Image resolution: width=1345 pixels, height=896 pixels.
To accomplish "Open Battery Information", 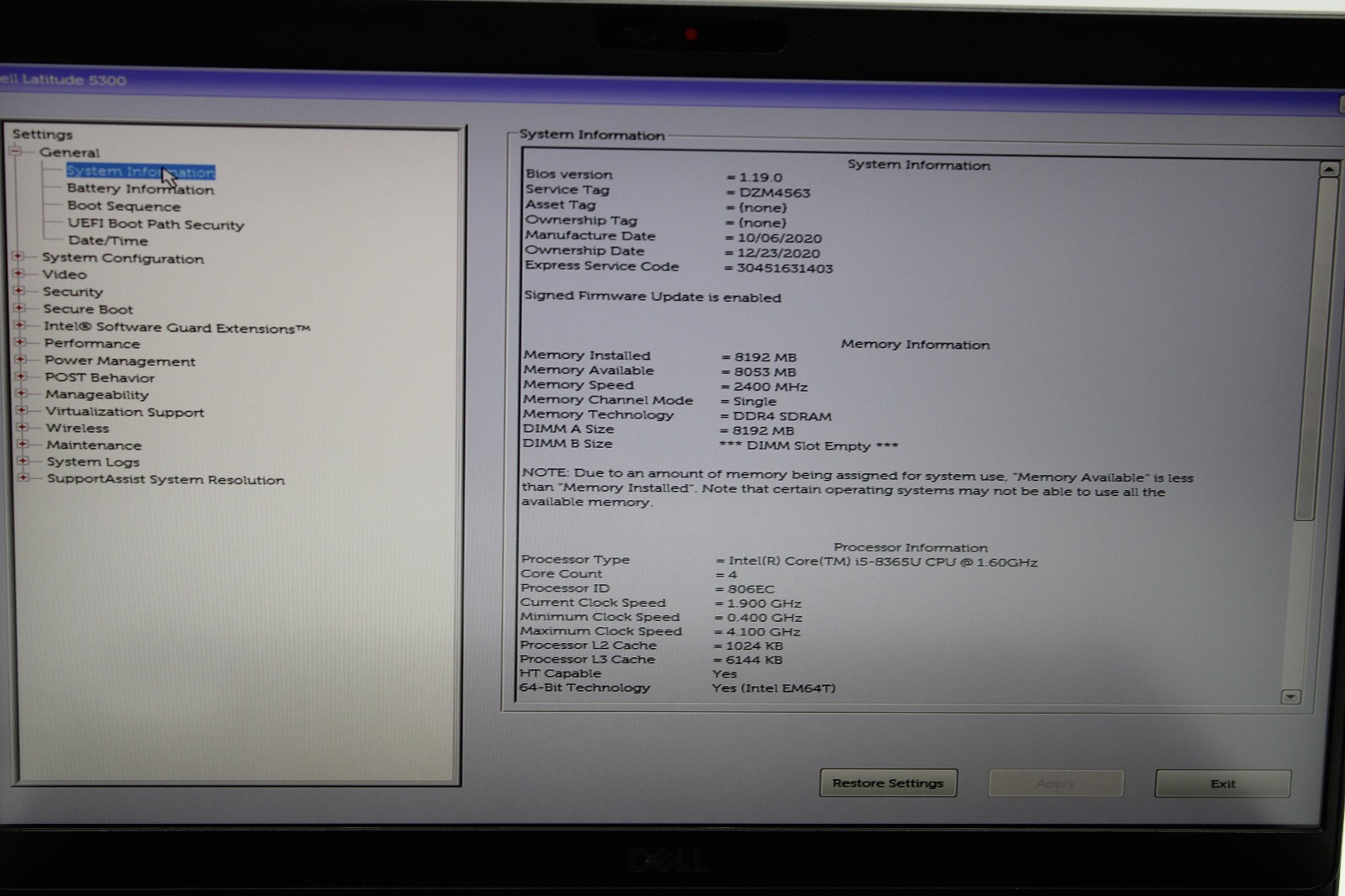I will click(140, 189).
